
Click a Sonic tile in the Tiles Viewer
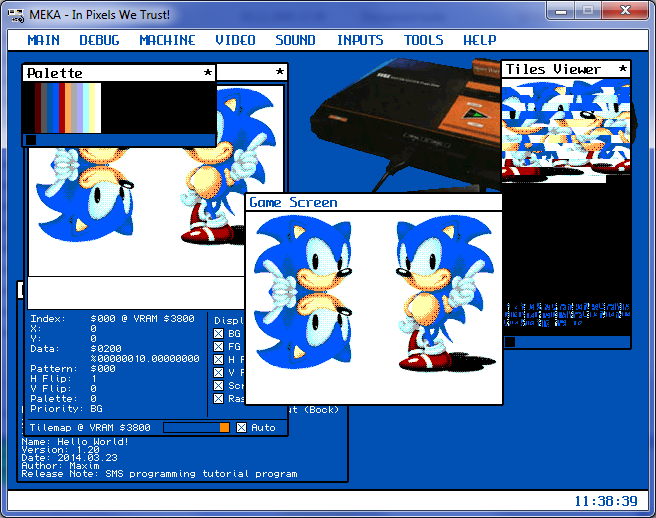(560, 130)
